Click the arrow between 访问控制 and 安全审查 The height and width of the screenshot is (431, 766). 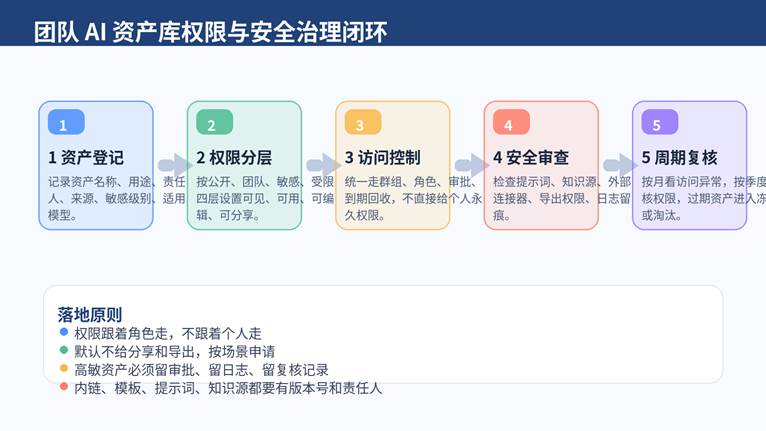click(471, 165)
